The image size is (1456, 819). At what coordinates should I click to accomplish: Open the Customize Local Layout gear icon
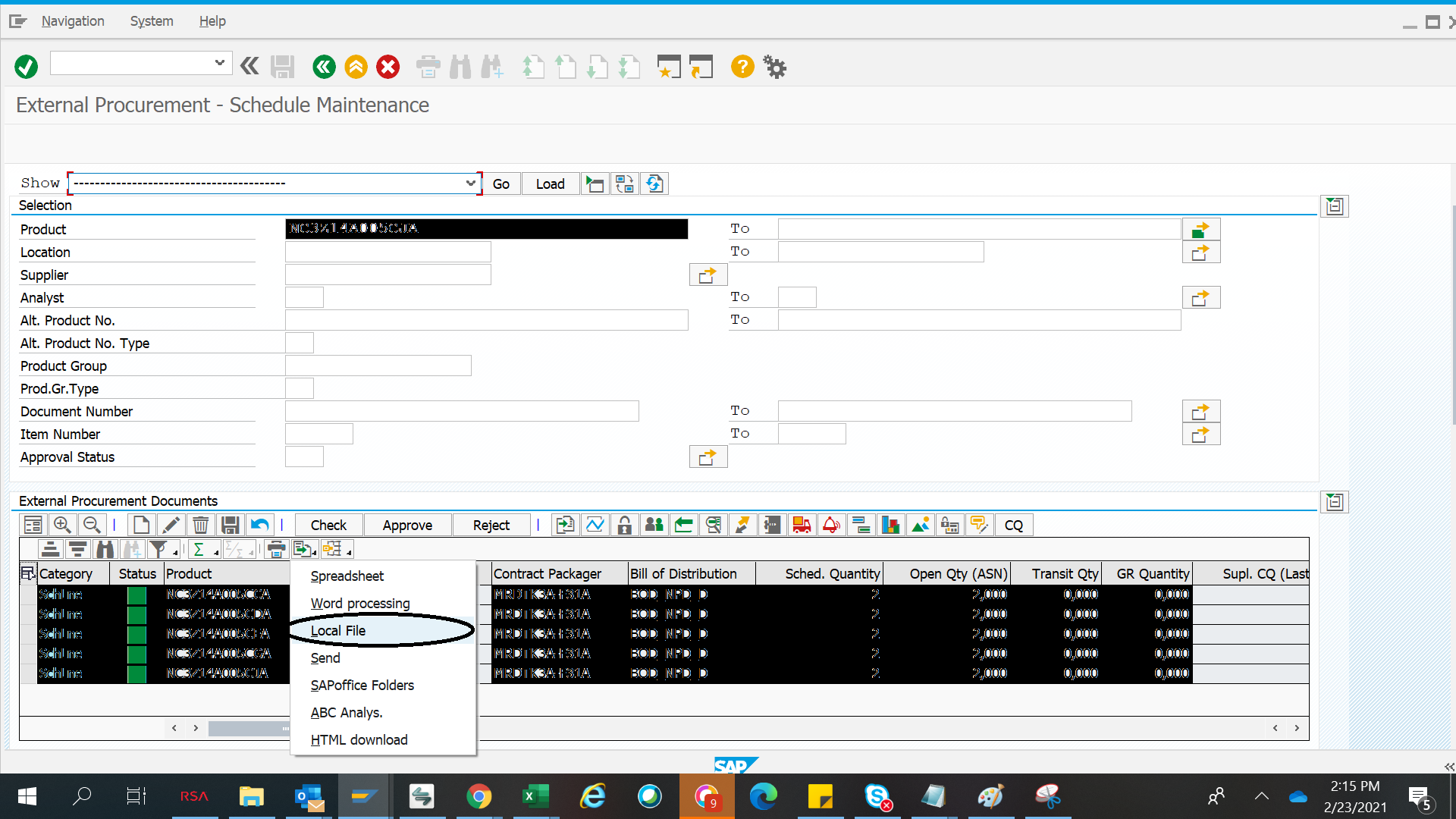(774, 67)
